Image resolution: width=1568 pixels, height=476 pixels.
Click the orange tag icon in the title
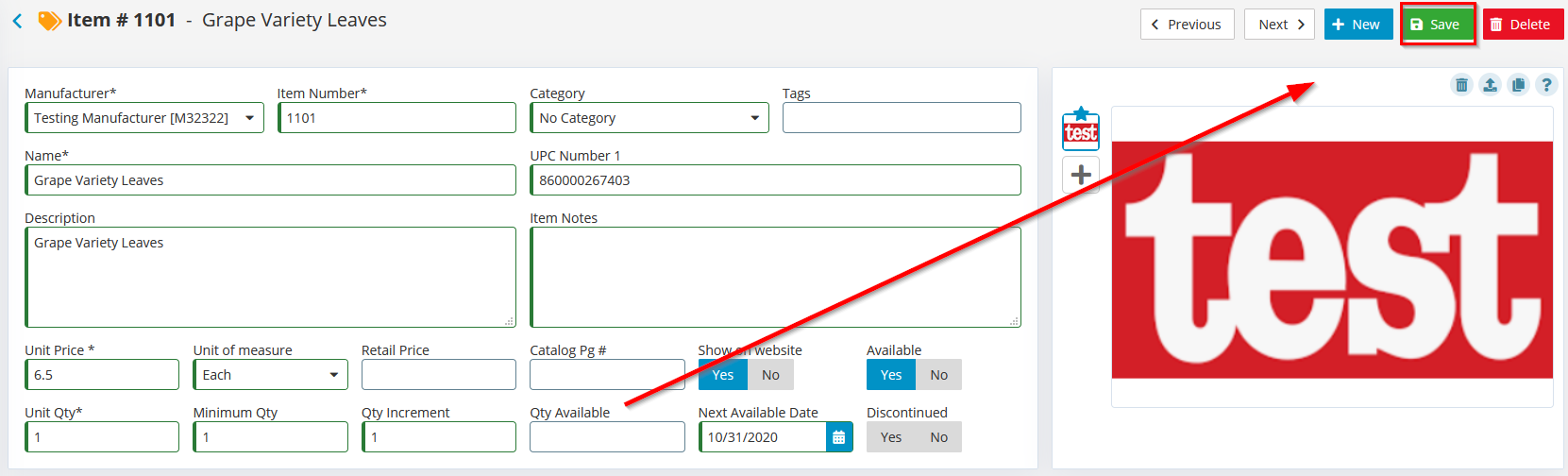pyautogui.click(x=49, y=21)
